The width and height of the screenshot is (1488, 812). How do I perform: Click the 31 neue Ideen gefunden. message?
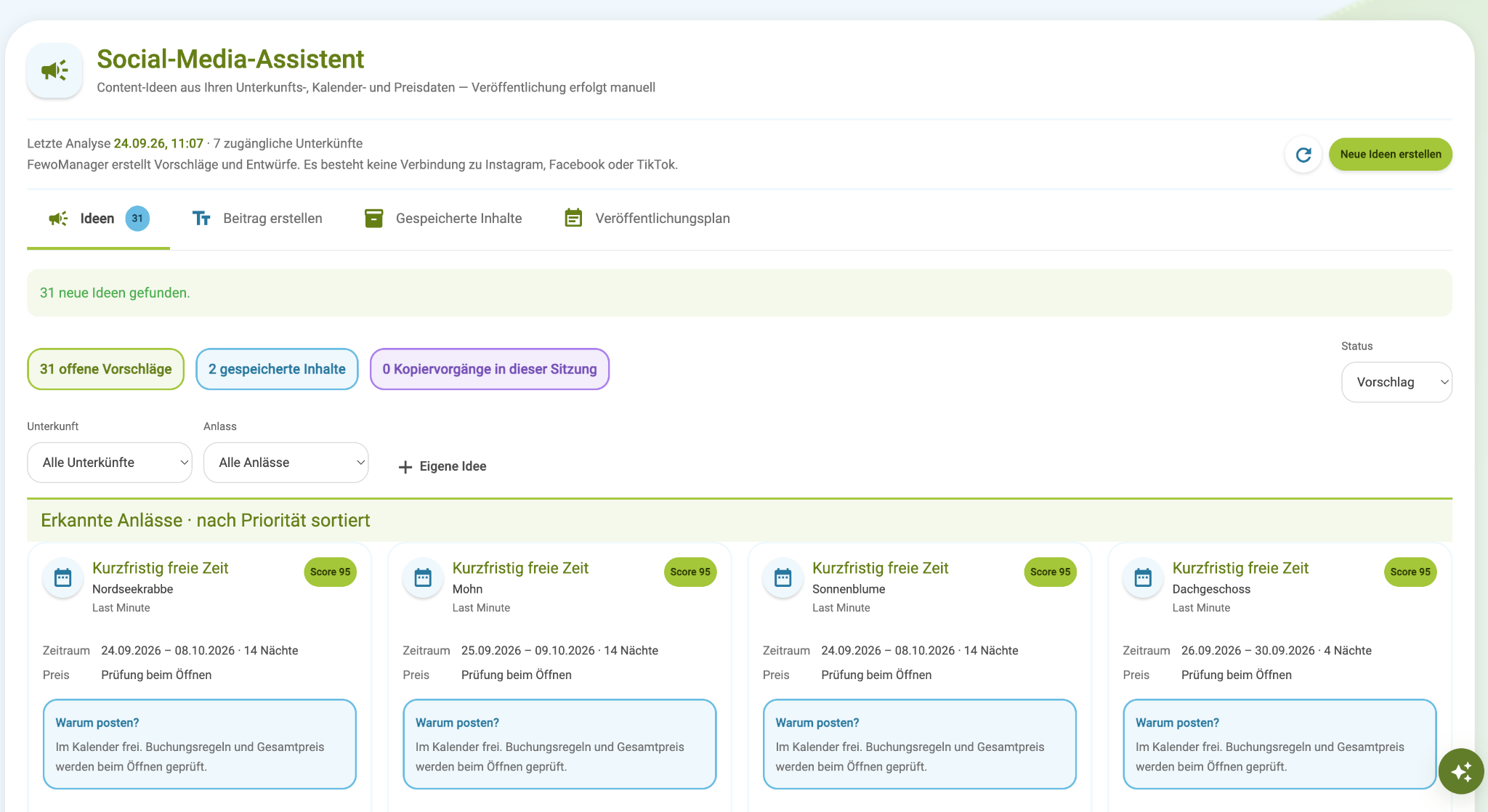point(115,293)
